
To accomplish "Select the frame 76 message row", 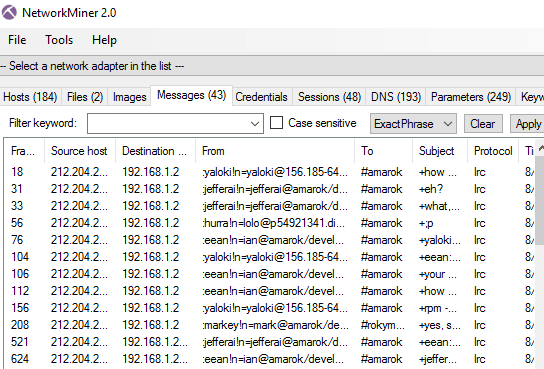I will click(270, 240).
